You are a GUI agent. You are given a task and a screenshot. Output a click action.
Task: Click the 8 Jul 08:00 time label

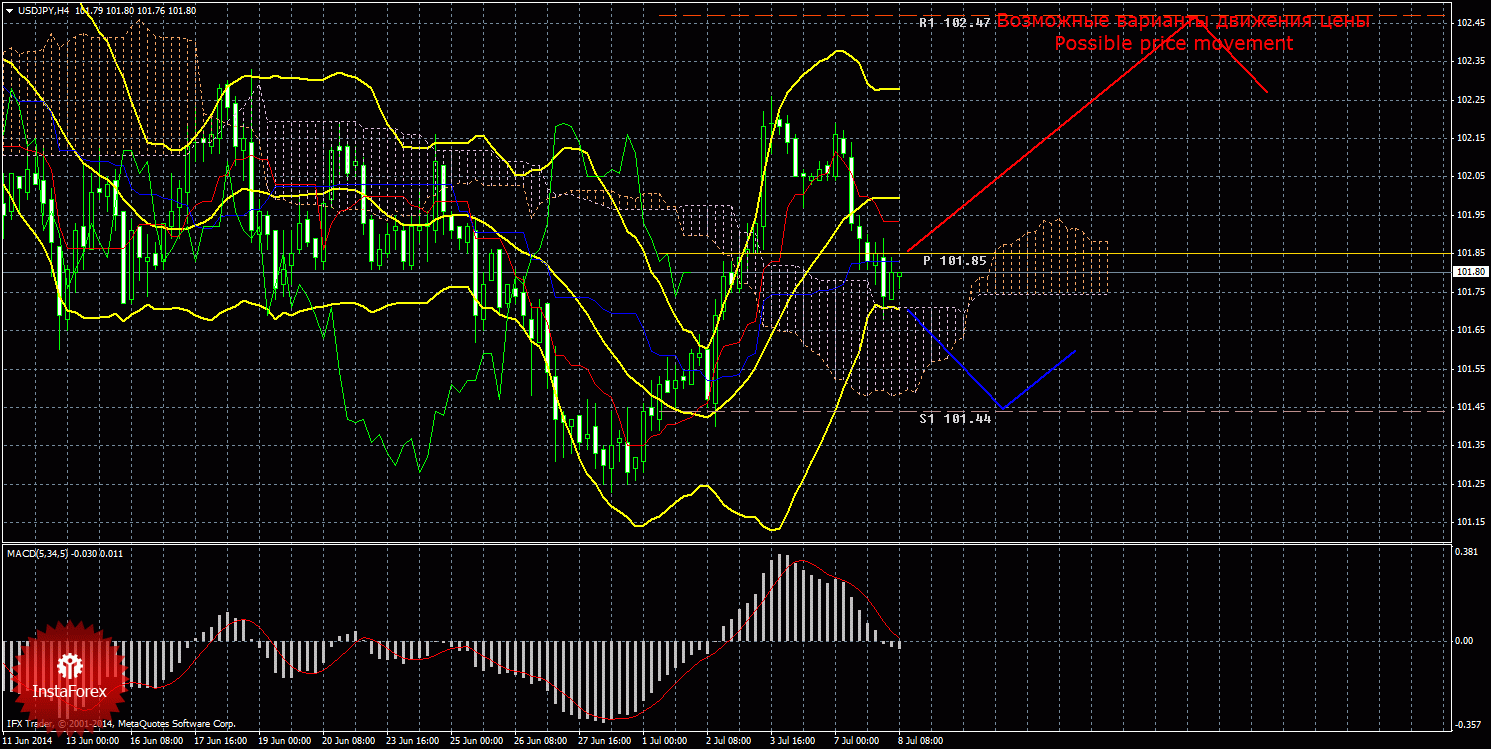(921, 741)
